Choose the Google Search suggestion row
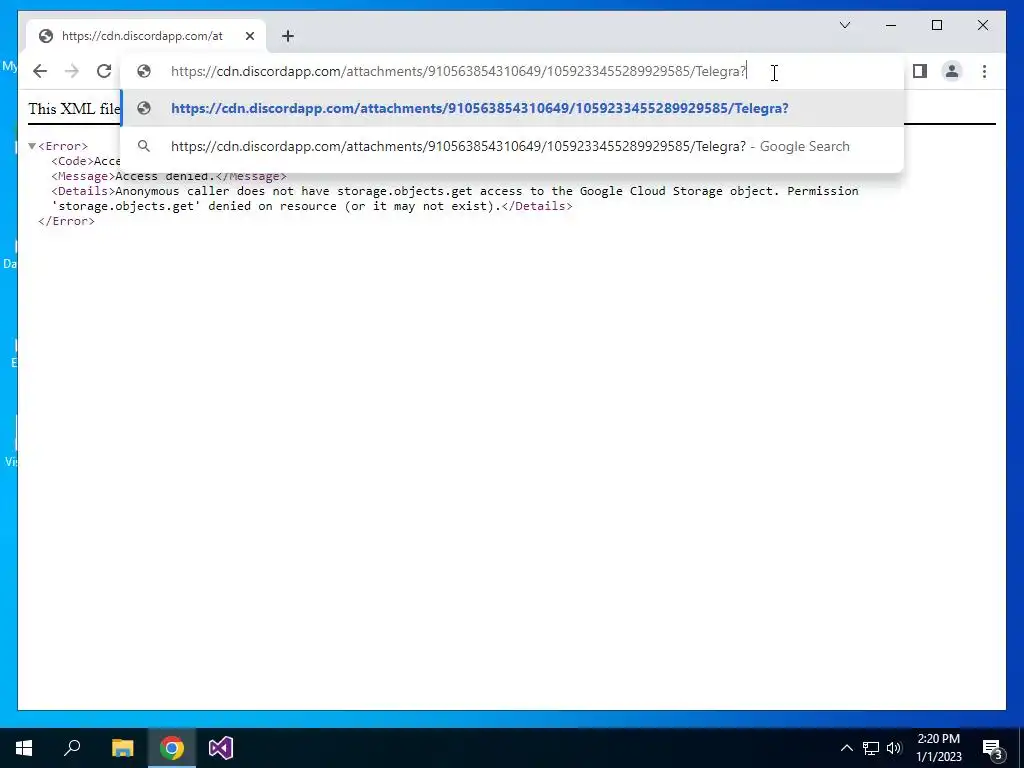Viewport: 1024px width, 768px height. 513,146
